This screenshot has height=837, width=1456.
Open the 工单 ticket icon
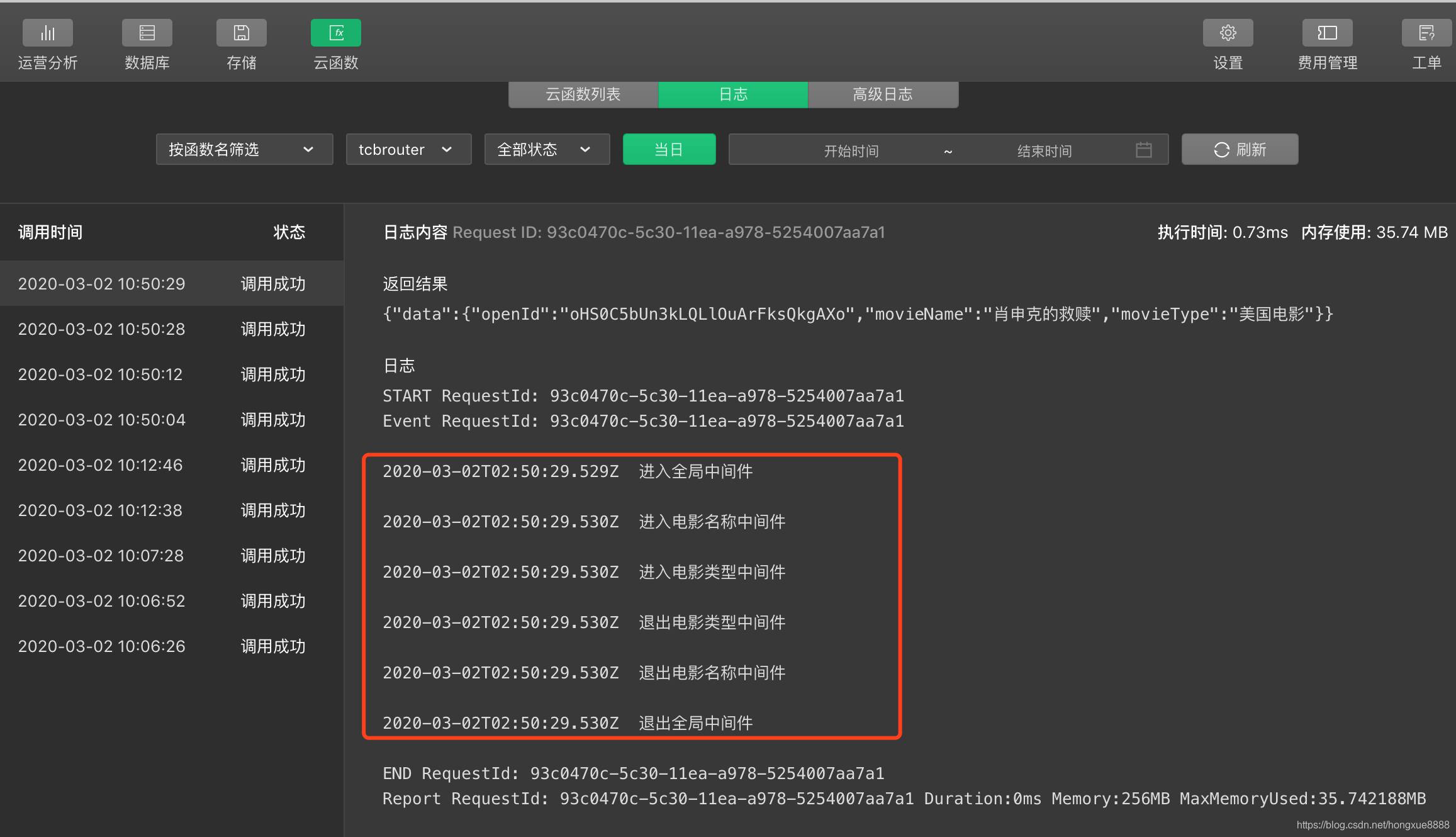pyautogui.click(x=1427, y=33)
